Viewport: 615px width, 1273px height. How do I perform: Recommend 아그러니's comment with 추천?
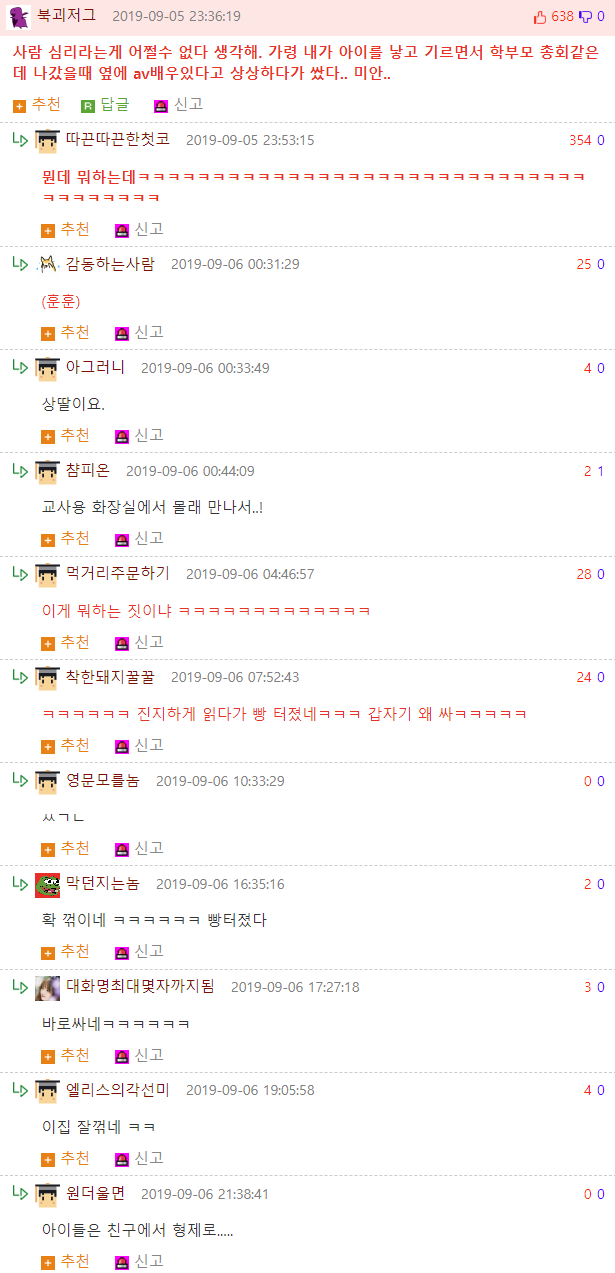[x=65, y=435]
